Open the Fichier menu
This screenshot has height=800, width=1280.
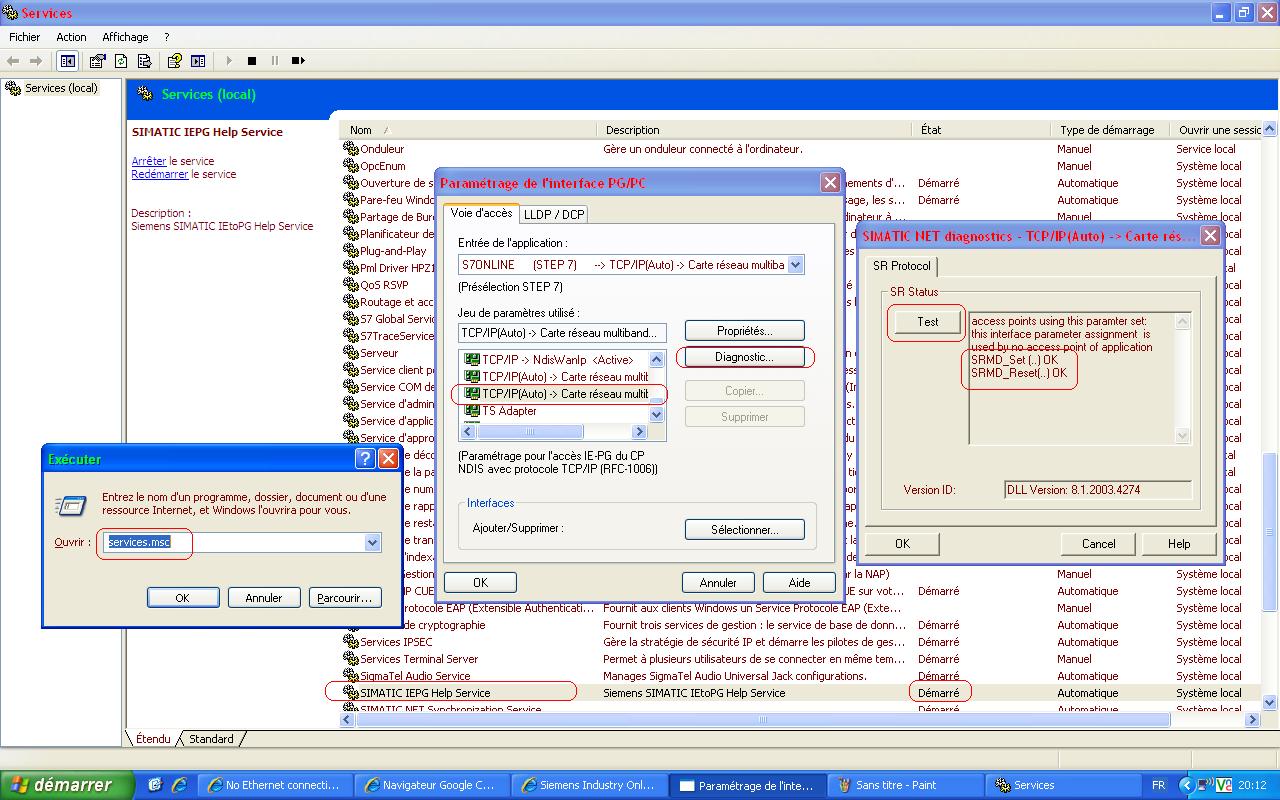(25, 37)
